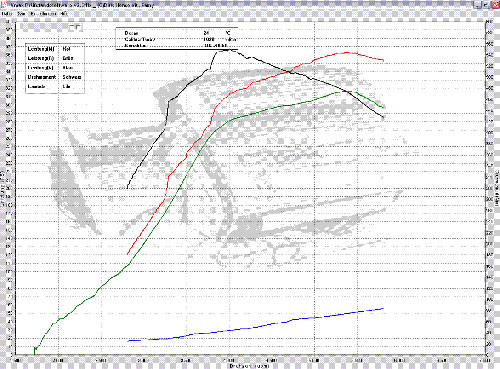Click the application icon in the title bar
The image size is (500, 369).
tap(4, 5)
